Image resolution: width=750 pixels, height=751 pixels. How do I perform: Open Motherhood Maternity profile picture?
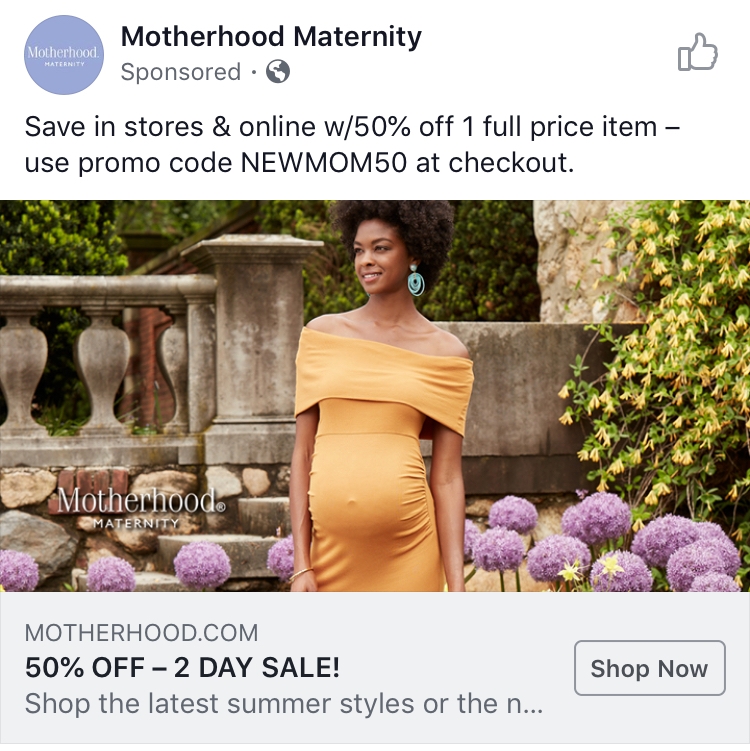pos(64,55)
